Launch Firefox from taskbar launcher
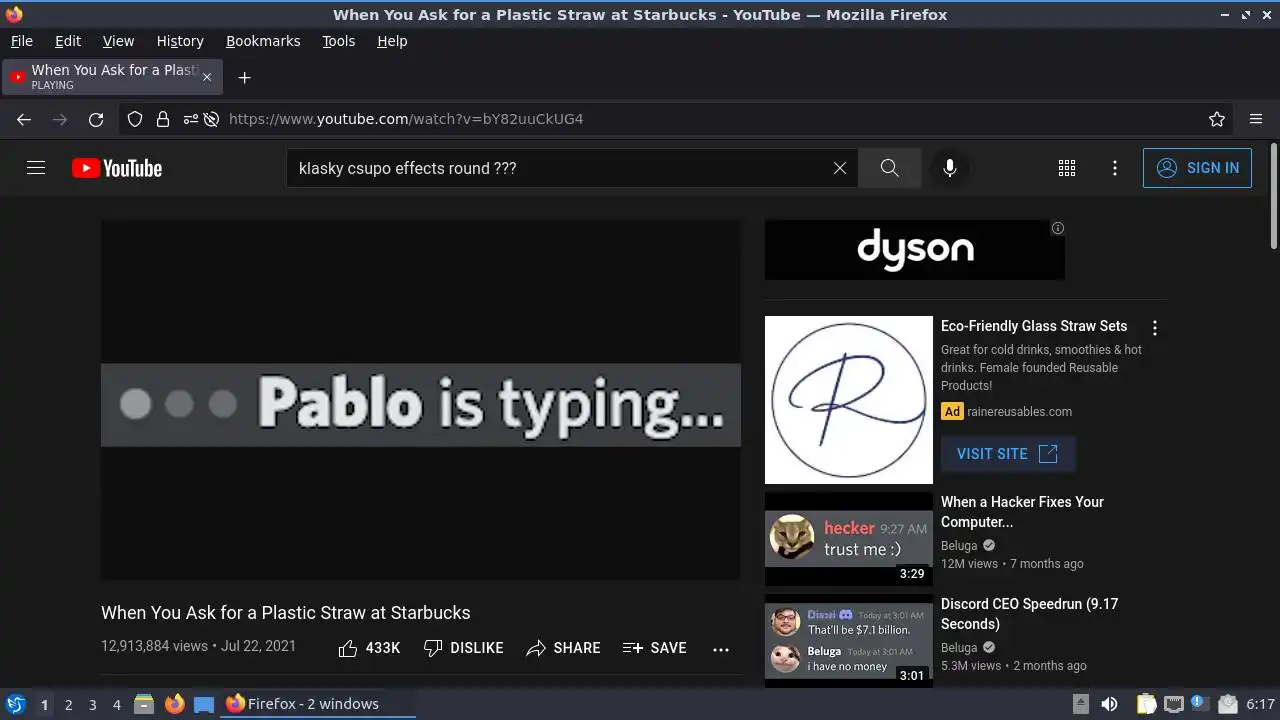This screenshot has height=720, width=1280. [x=174, y=704]
